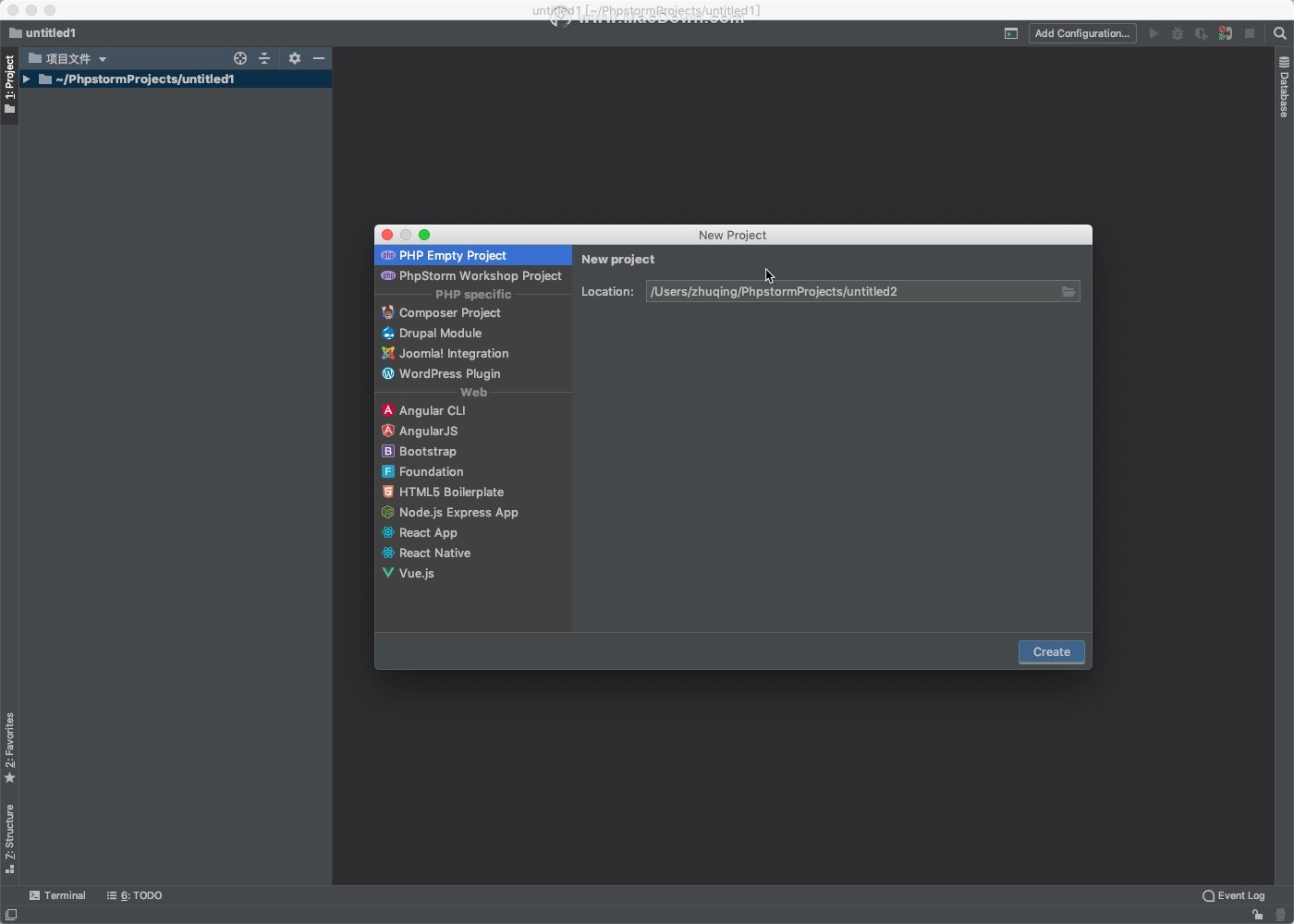1294x924 pixels.
Task: Click the WordPress Plugin logo icon
Action: coord(388,373)
